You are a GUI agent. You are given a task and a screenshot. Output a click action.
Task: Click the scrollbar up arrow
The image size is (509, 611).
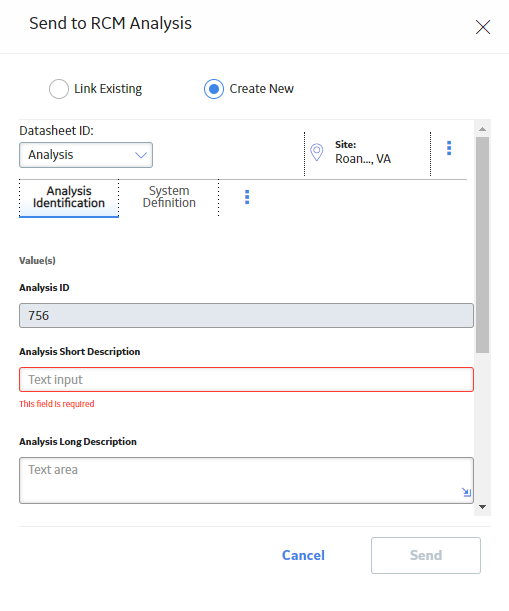click(x=482, y=129)
